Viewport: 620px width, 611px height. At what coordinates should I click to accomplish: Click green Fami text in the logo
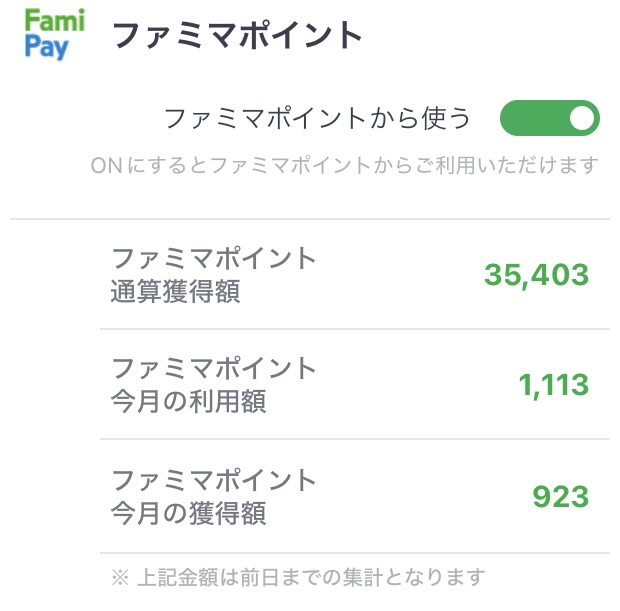(55, 21)
